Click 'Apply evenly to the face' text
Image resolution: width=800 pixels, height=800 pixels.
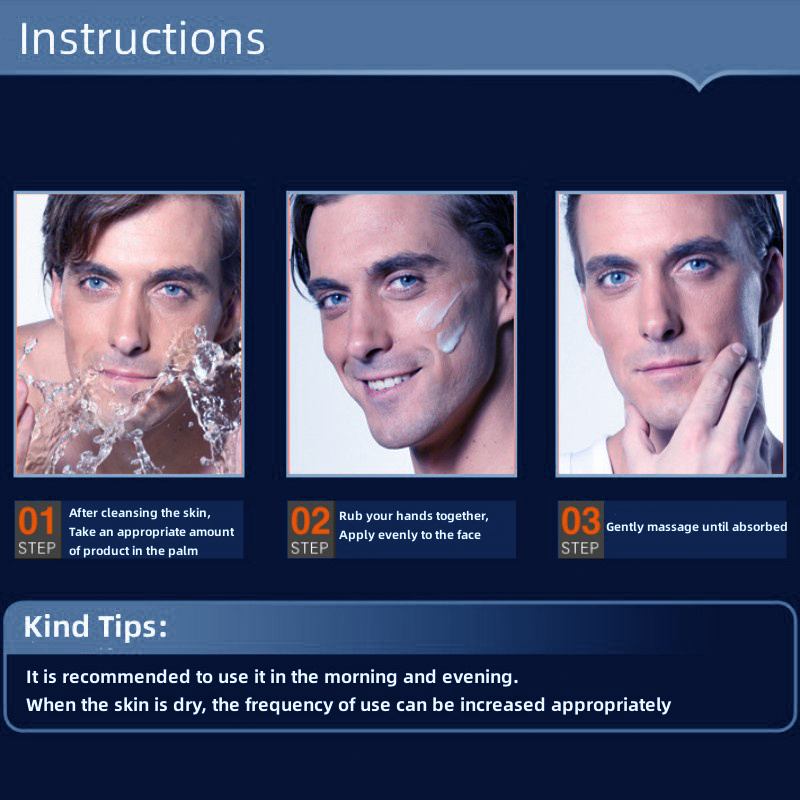pos(410,535)
